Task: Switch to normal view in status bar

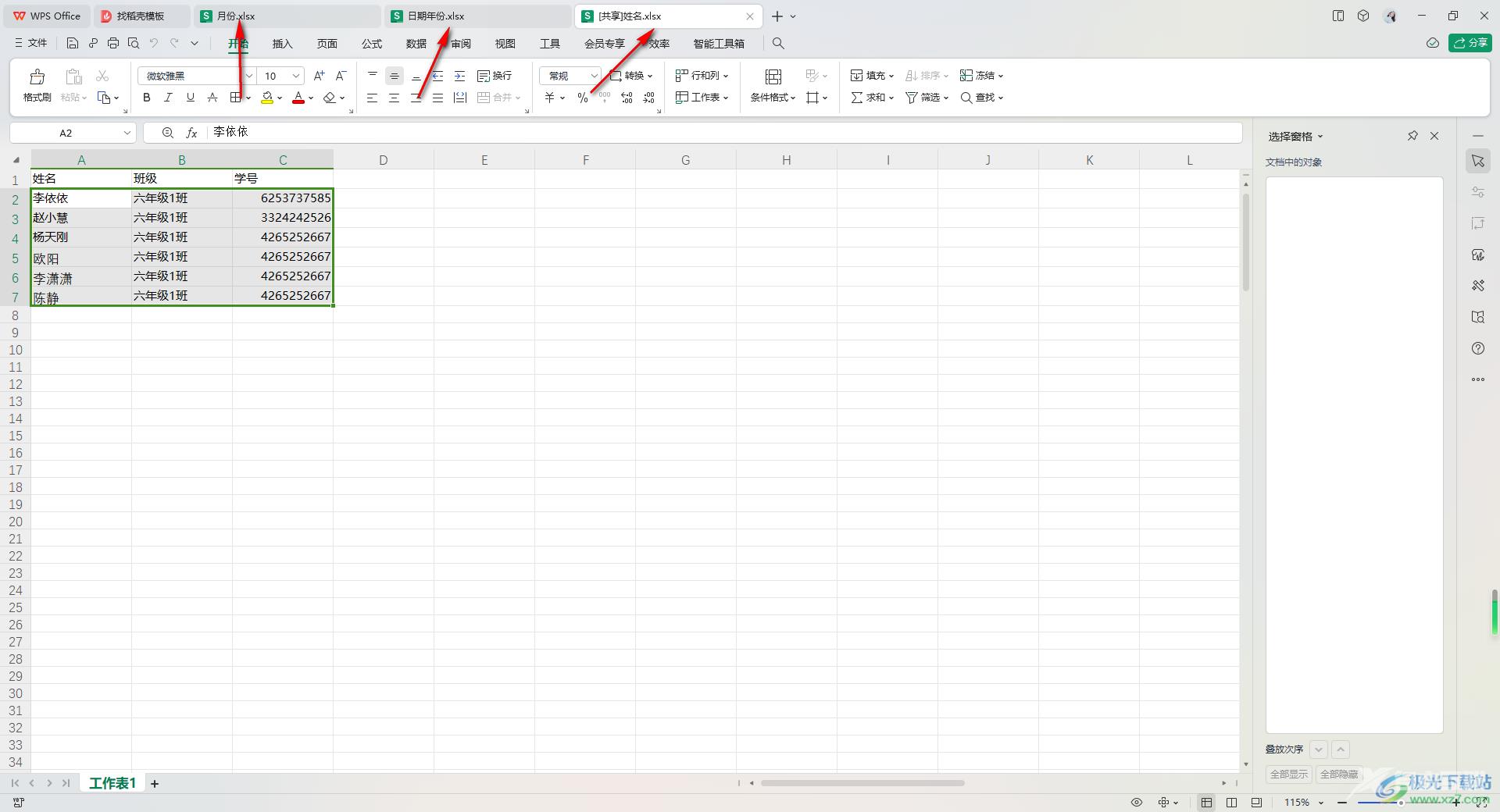Action: pyautogui.click(x=1207, y=802)
